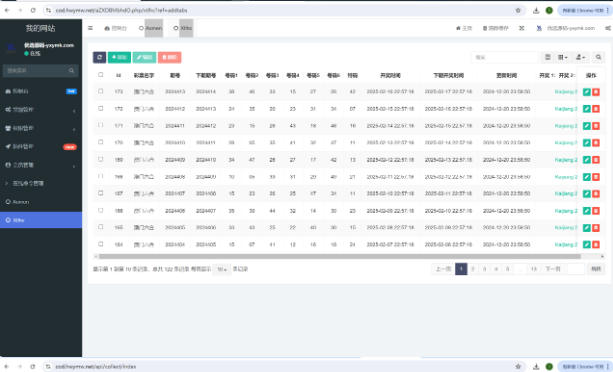Open Aomen in the sidebar menu
The image size is (613, 372).
click(x=41, y=202)
